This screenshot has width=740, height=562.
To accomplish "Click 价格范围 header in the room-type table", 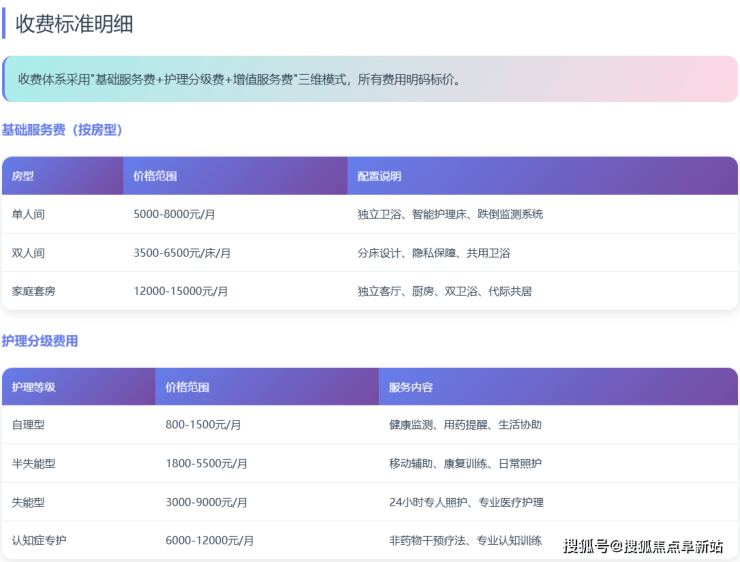I will coord(155,176).
